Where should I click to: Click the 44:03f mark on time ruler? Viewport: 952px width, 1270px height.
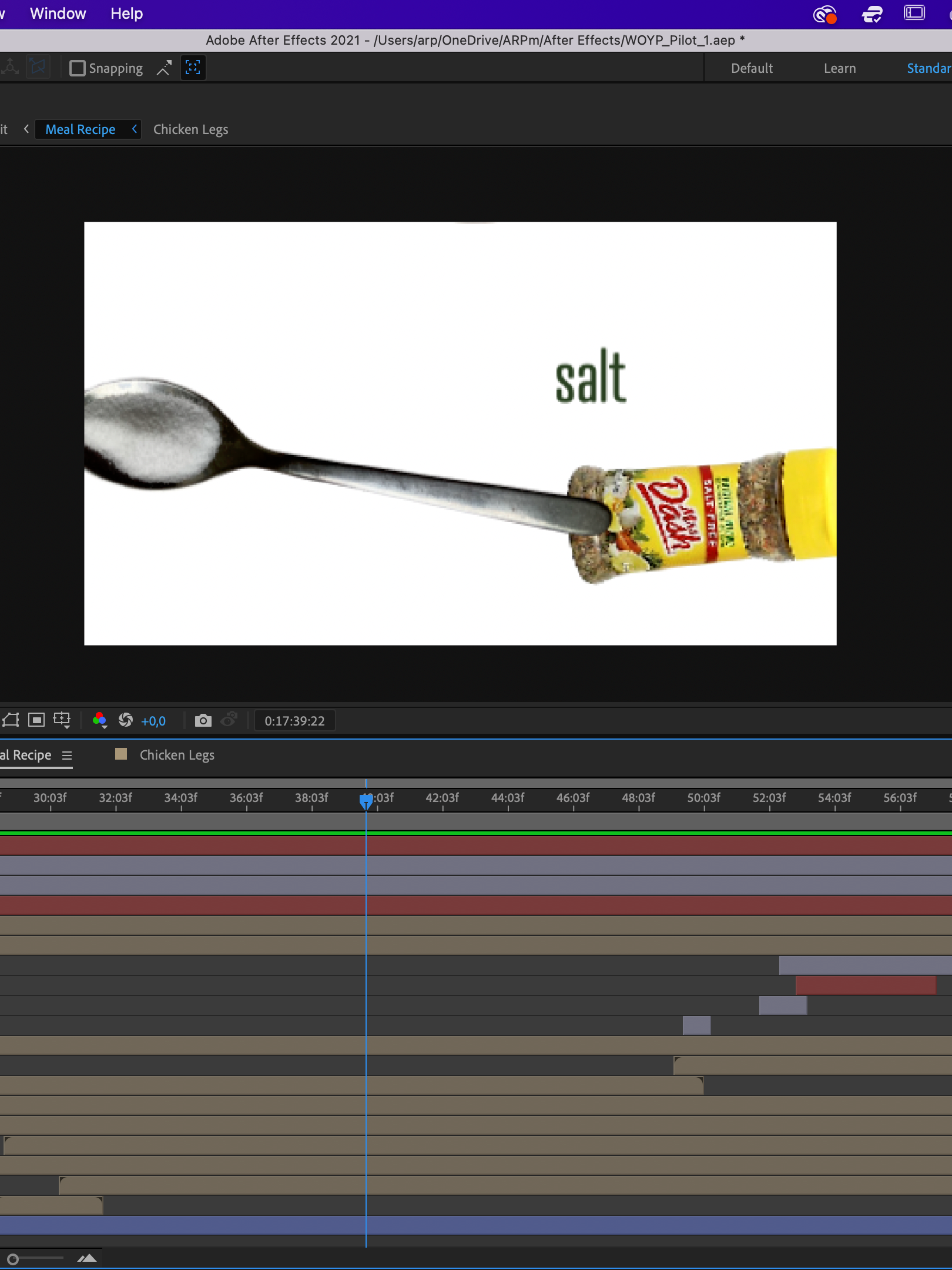508,798
